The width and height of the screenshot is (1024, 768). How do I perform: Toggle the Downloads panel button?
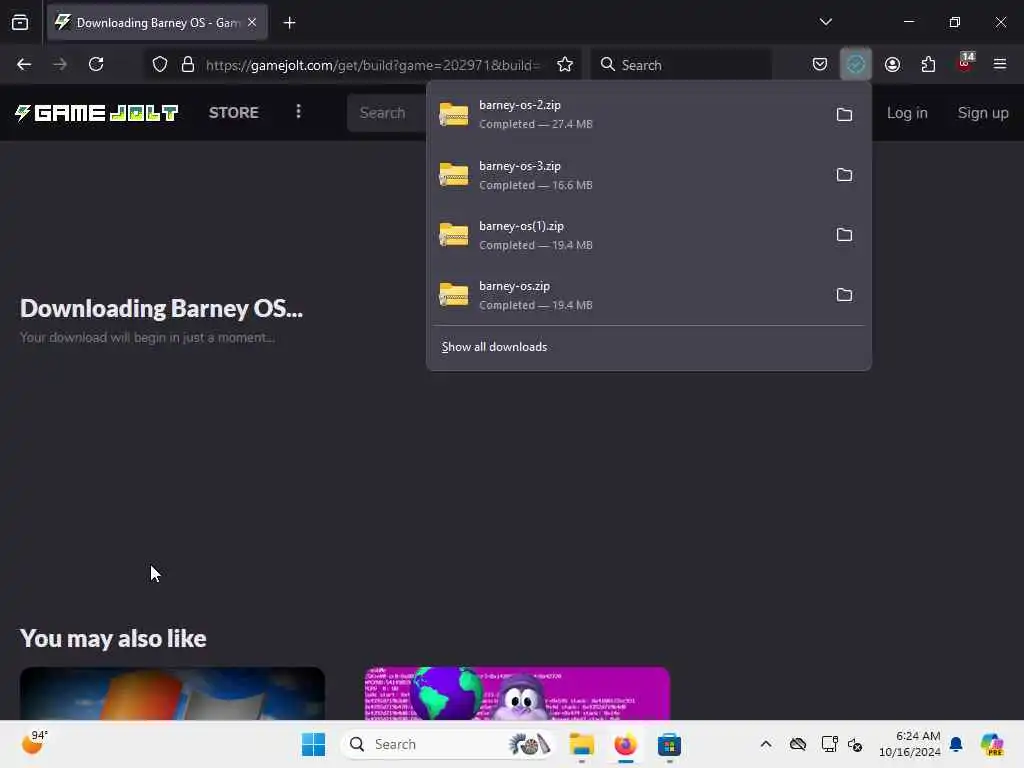point(856,64)
